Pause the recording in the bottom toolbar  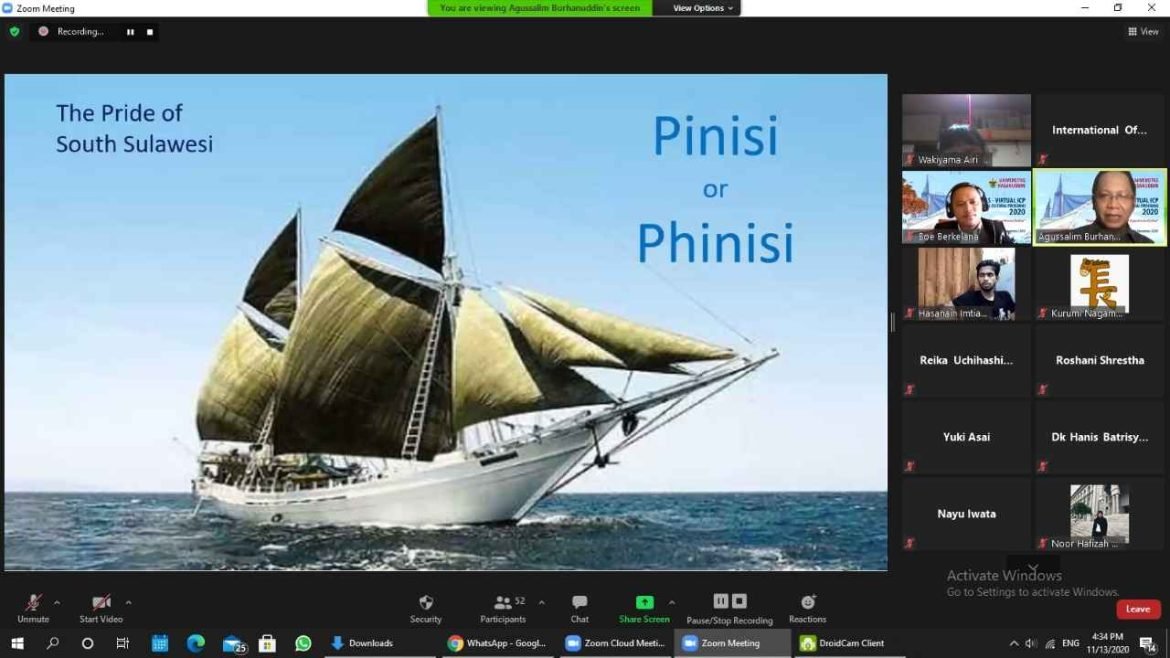(720, 601)
